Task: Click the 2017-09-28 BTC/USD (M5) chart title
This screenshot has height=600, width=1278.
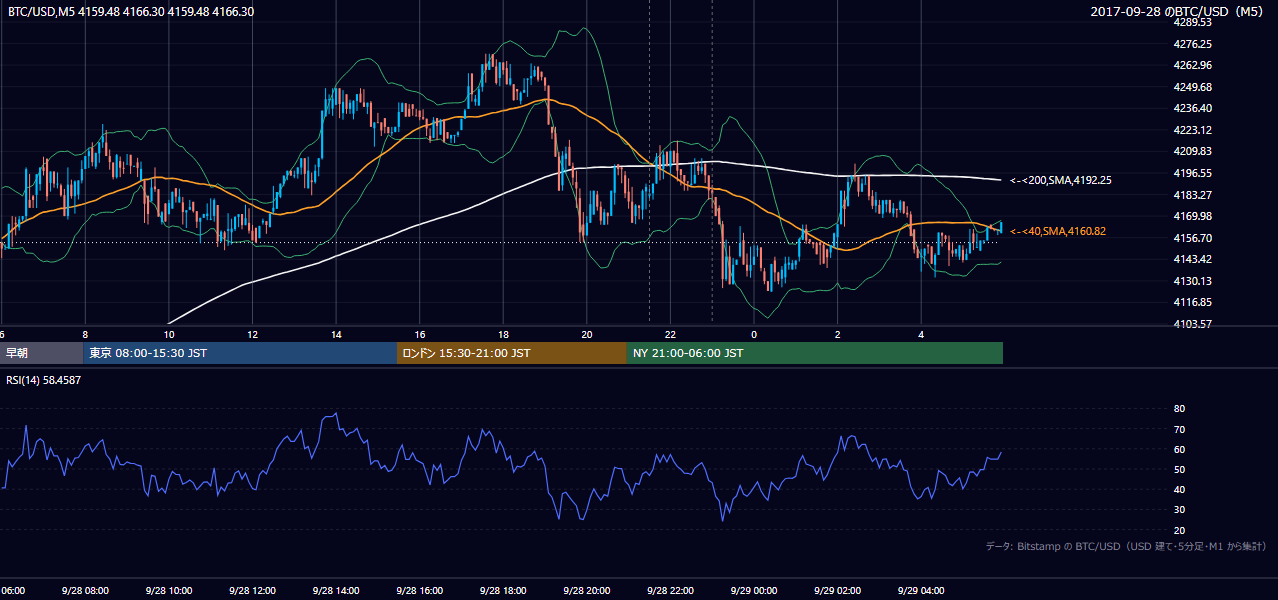Action: [x=1178, y=12]
